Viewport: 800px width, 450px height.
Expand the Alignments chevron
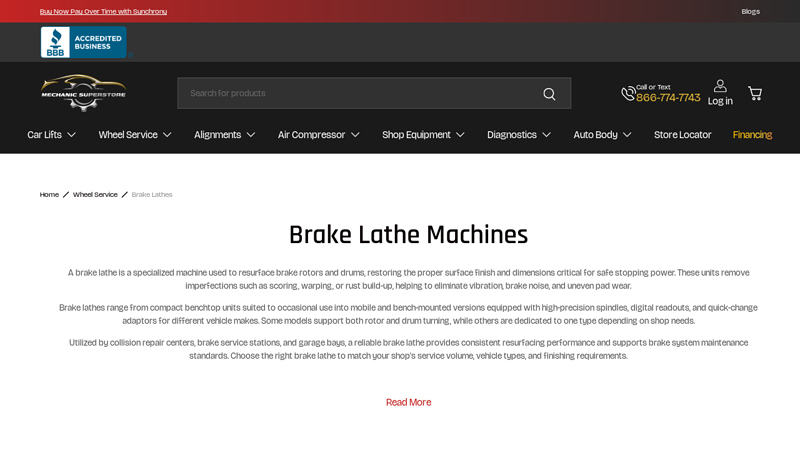pyautogui.click(x=251, y=135)
